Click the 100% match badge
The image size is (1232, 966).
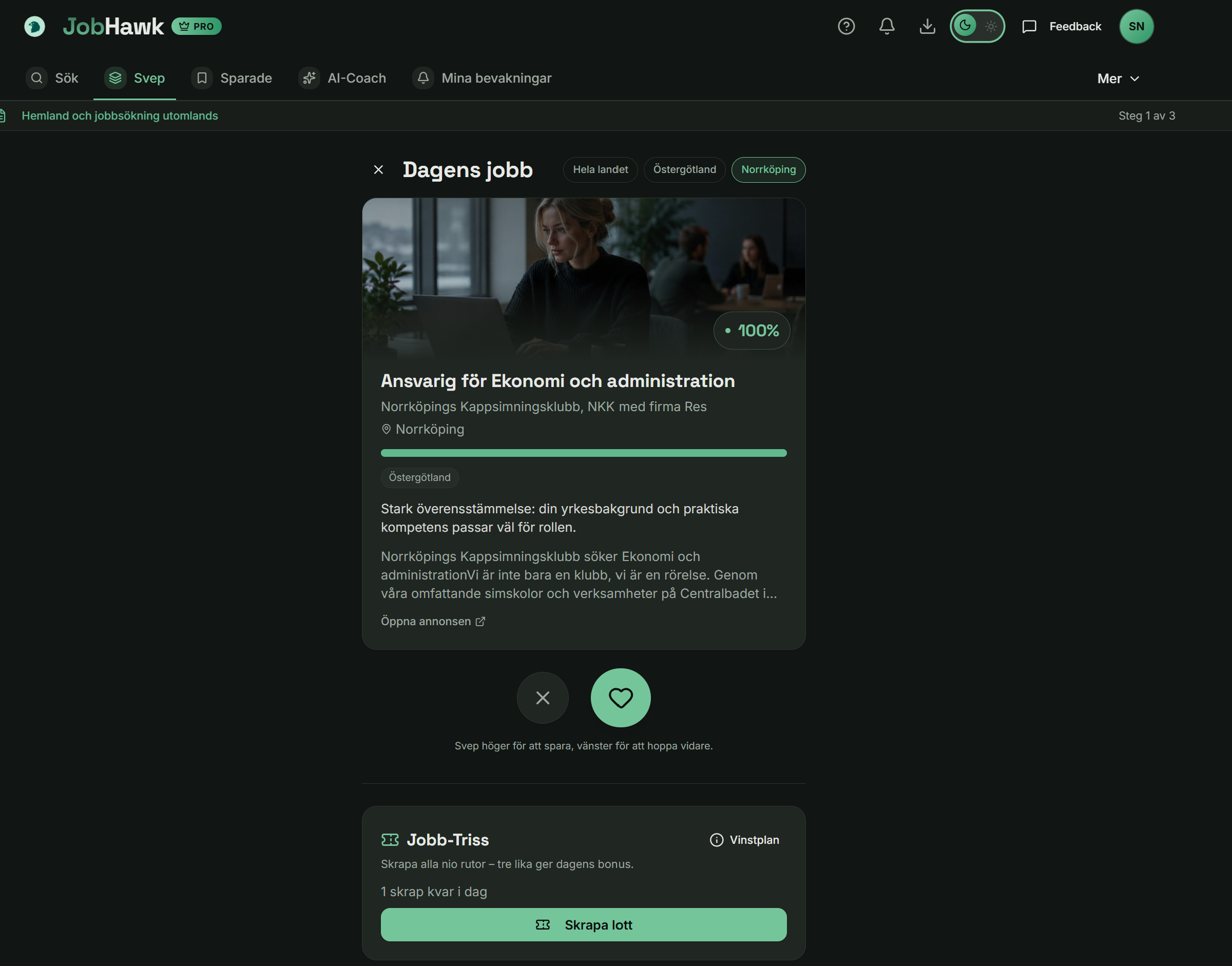[x=751, y=330]
